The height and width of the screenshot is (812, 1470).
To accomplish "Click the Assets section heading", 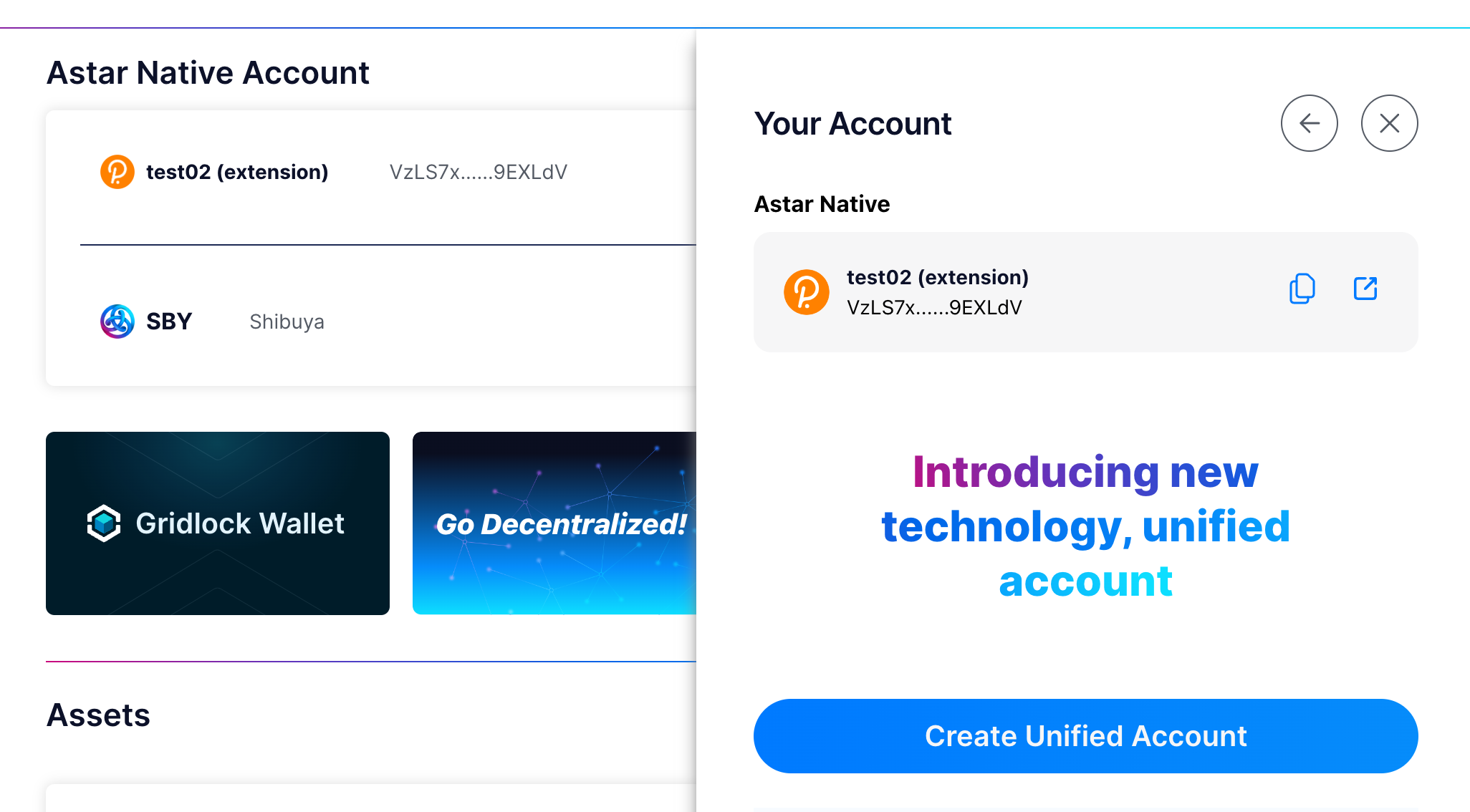I will [x=99, y=715].
